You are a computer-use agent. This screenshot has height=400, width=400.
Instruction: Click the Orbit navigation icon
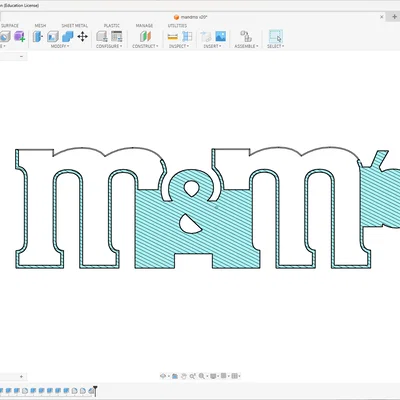pos(163,376)
